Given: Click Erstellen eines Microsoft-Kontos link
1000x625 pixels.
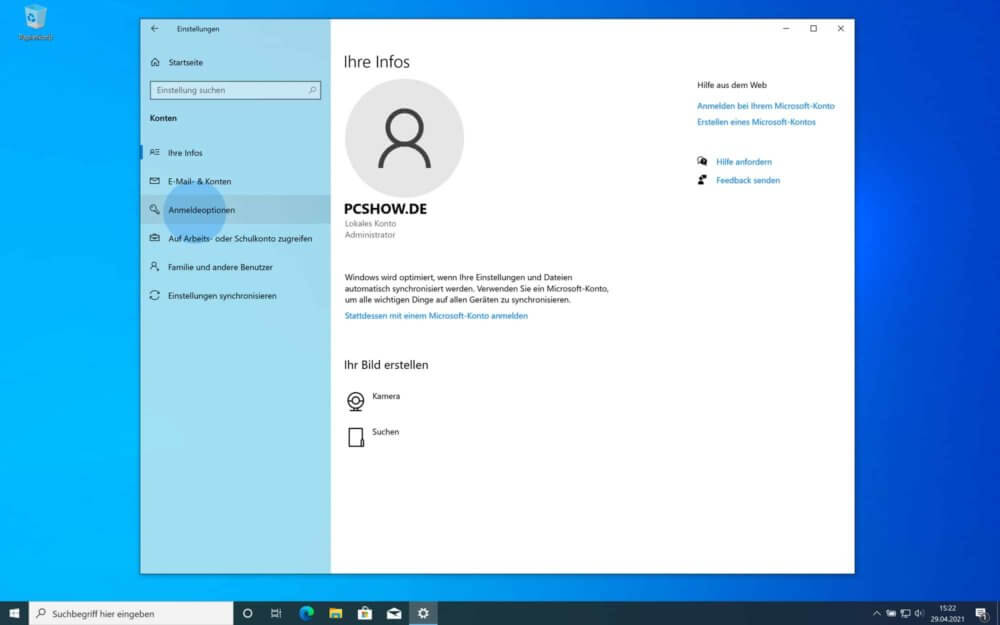Looking at the screenshot, I should pos(755,121).
